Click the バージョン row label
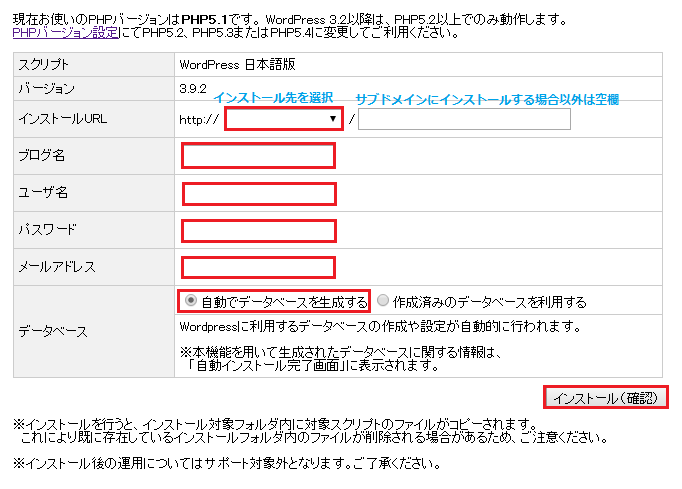 coord(47,89)
